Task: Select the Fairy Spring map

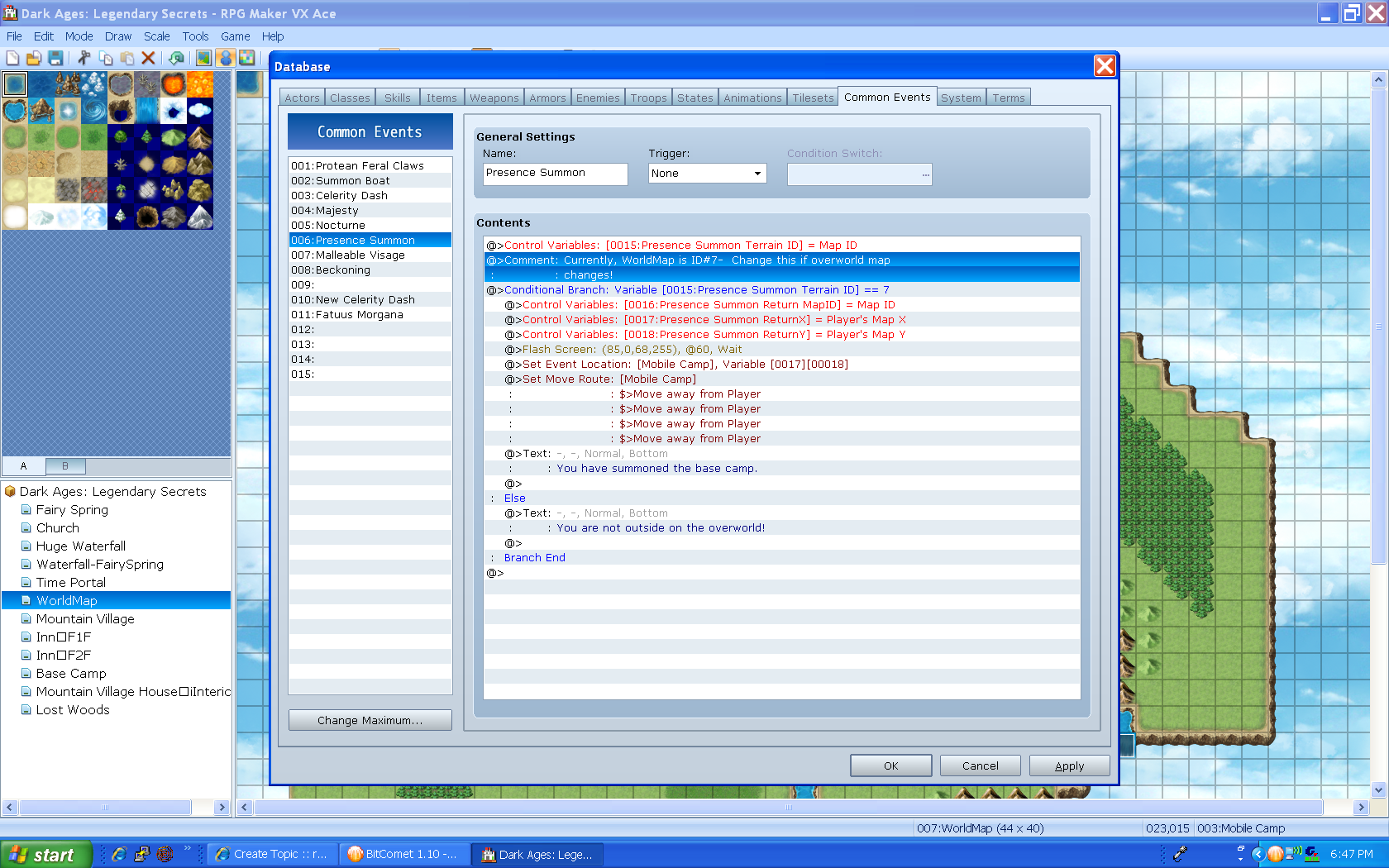Action: point(72,510)
